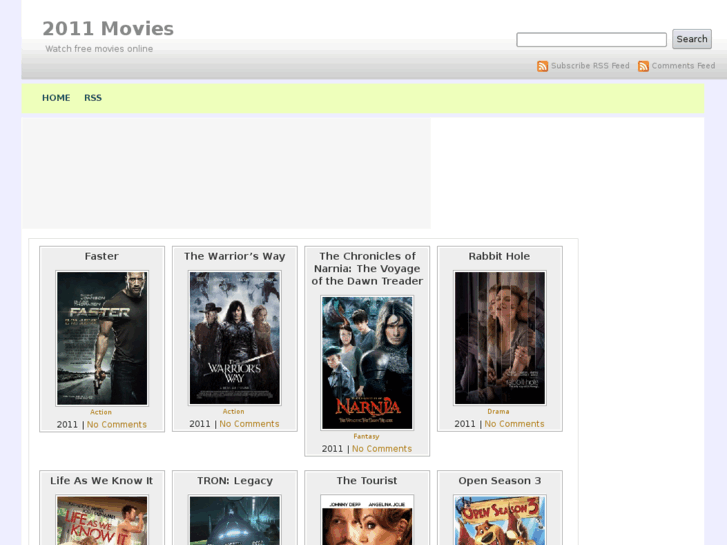727x545 pixels.
Task: Open the Open Season 3 title
Action: 500,481
